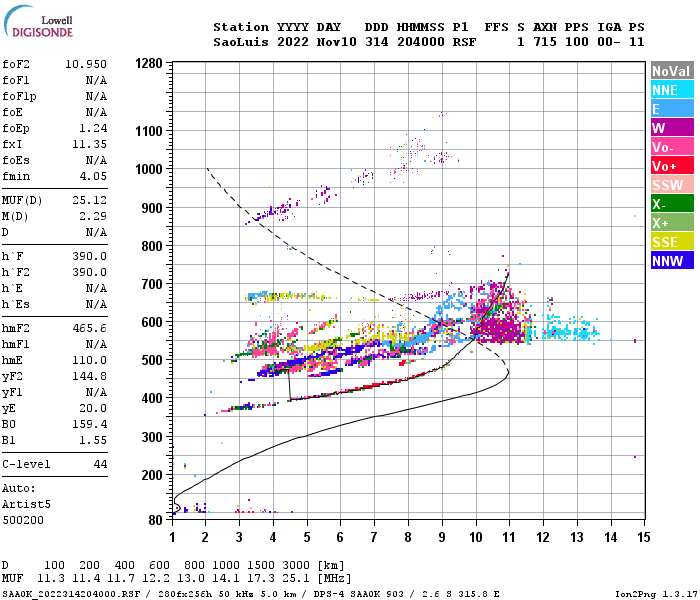Click the 1280 km y-axis label
The width and height of the screenshot is (700, 600).
[x=149, y=63]
